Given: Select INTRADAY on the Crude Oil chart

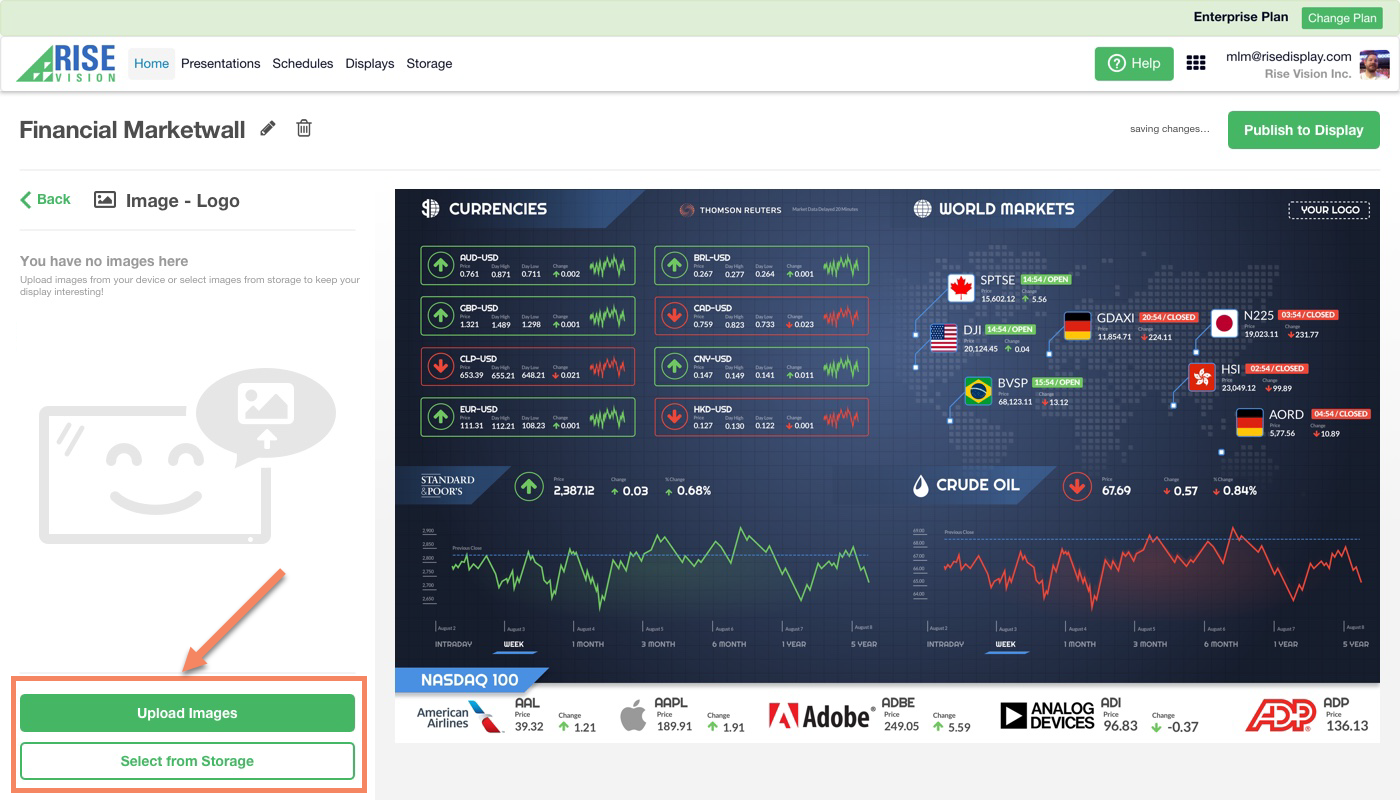Looking at the screenshot, I should click(x=945, y=644).
